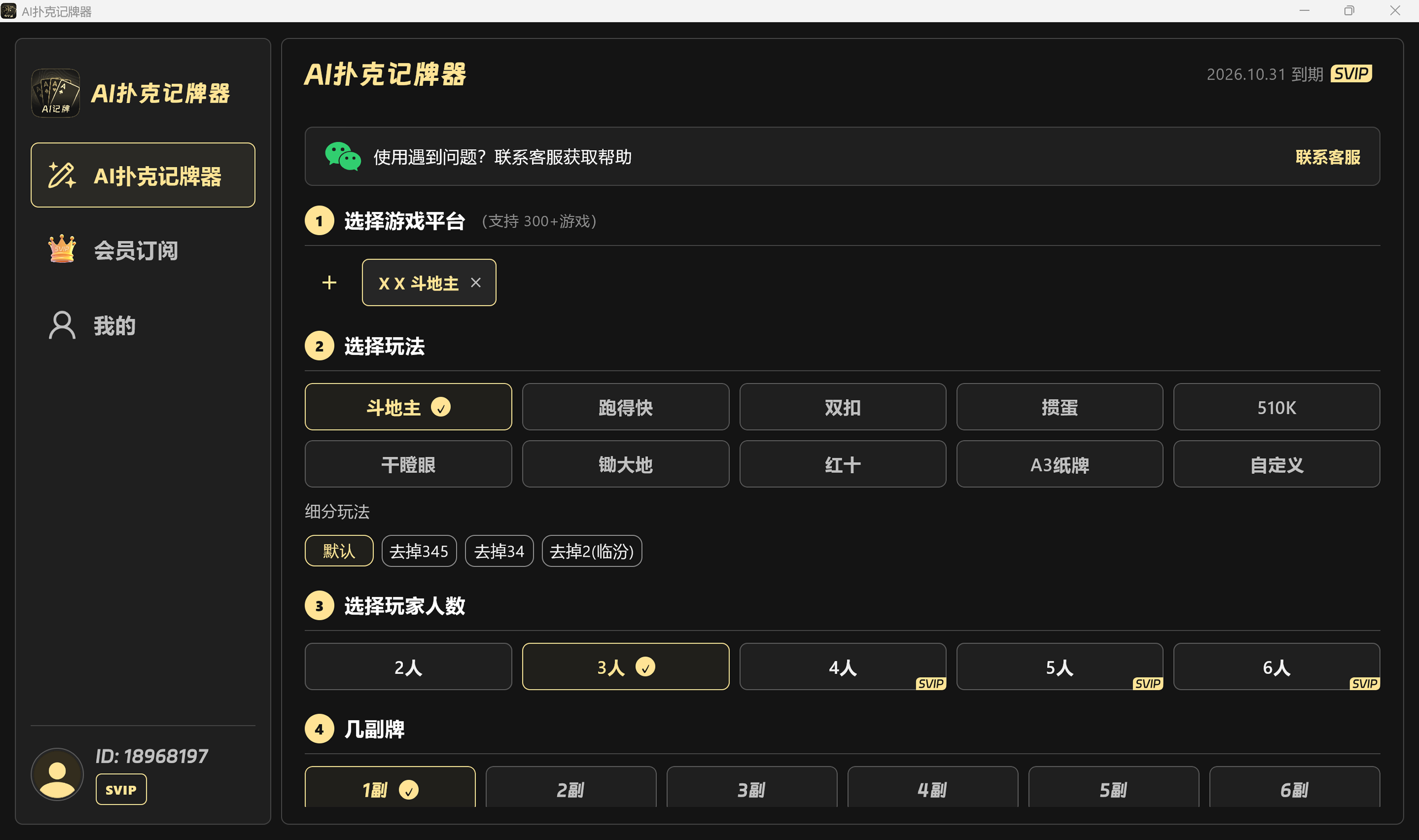Click the 细分玩法 label
The image size is (1419, 840).
coord(337,512)
